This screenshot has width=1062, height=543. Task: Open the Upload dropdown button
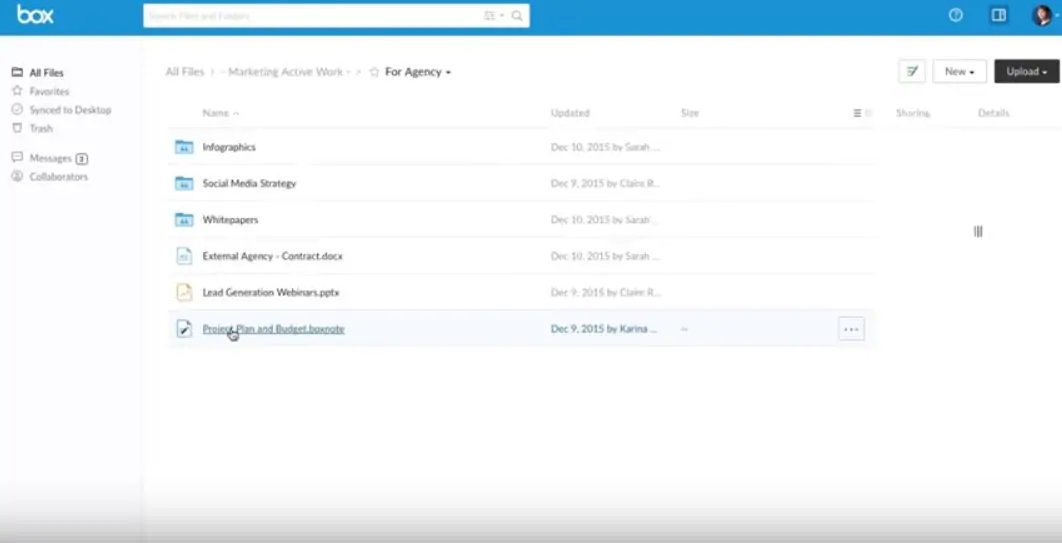tap(1026, 71)
